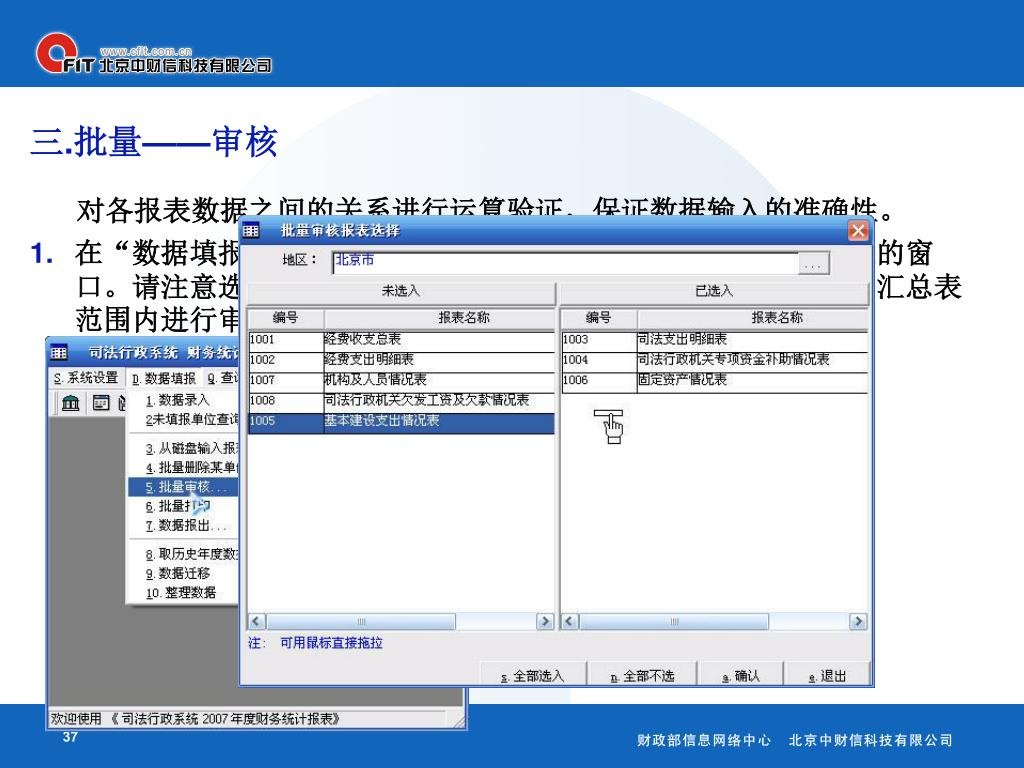This screenshot has height=768, width=1024.
Task: Select row 1001 经费收支总表
Action: pos(401,340)
